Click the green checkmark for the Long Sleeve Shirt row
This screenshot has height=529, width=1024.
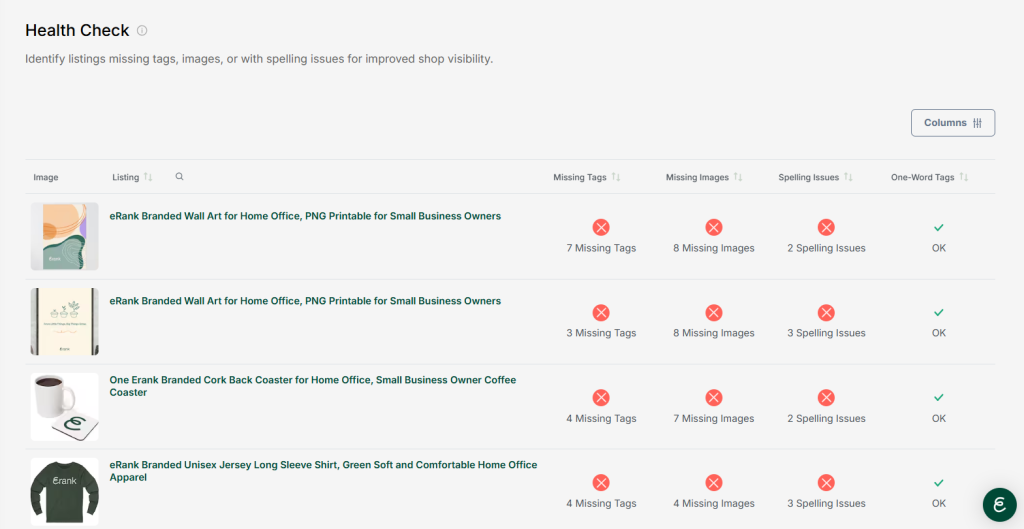(x=938, y=484)
